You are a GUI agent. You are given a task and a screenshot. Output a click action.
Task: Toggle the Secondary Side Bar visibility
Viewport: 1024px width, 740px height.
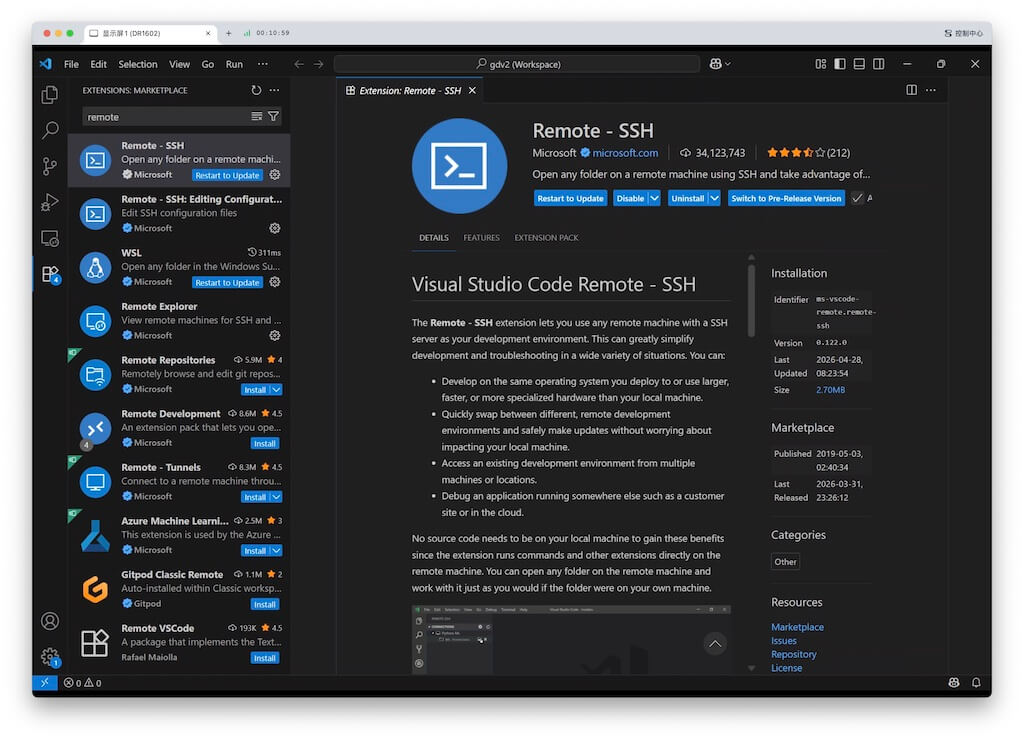tap(878, 63)
